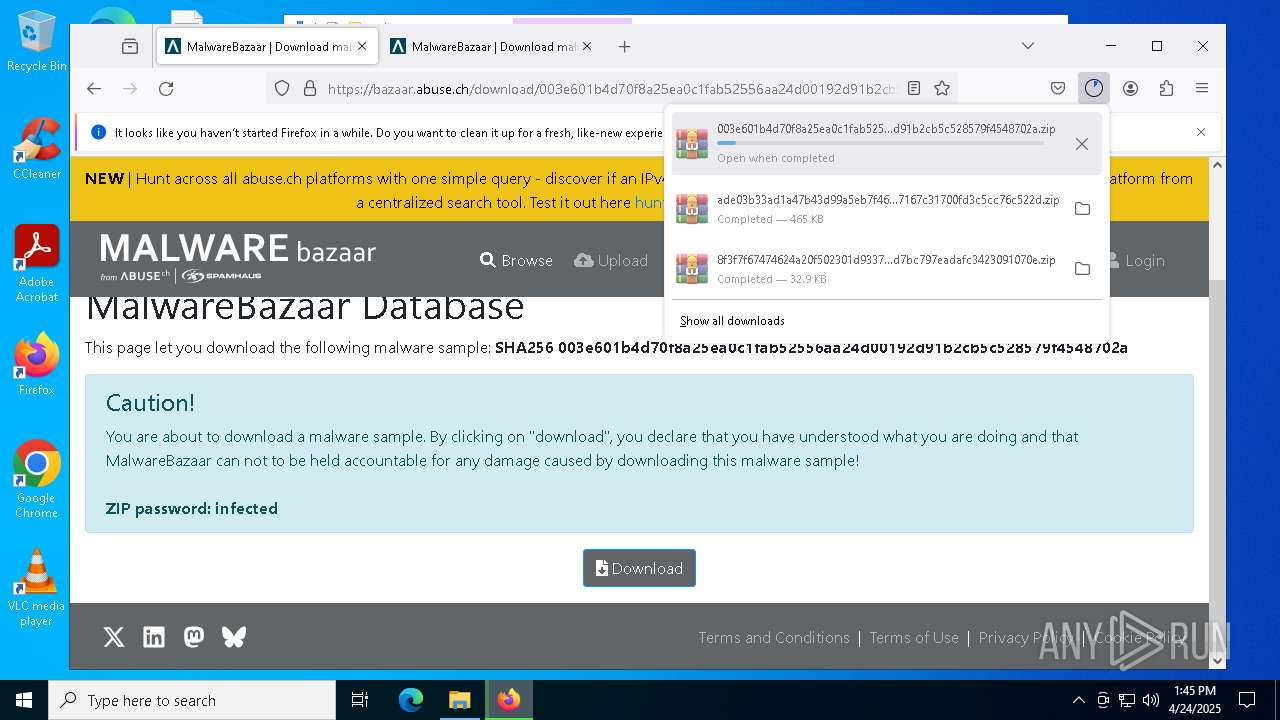Bookmark this page with star icon
This screenshot has height=720, width=1280.
[942, 88]
